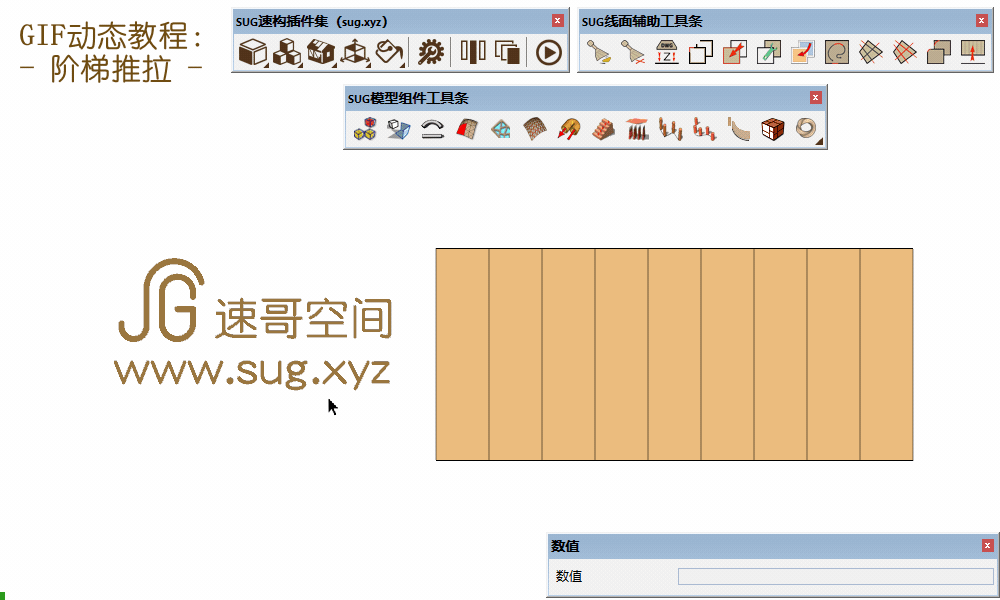Viewport: 1000px width, 600px height.
Task: Click the red arrow face icon
Action: coord(735,52)
